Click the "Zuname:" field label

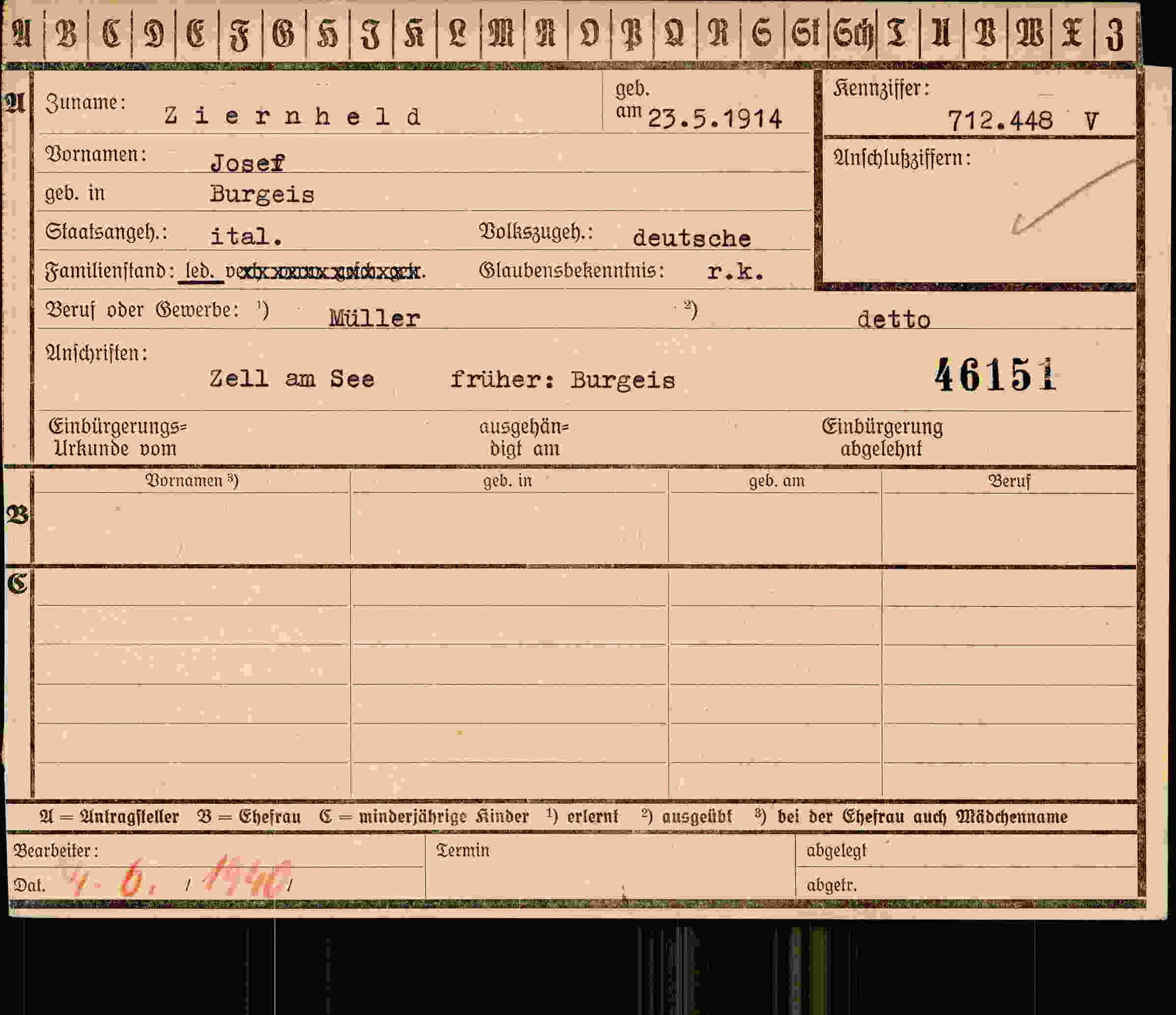pos(85,103)
